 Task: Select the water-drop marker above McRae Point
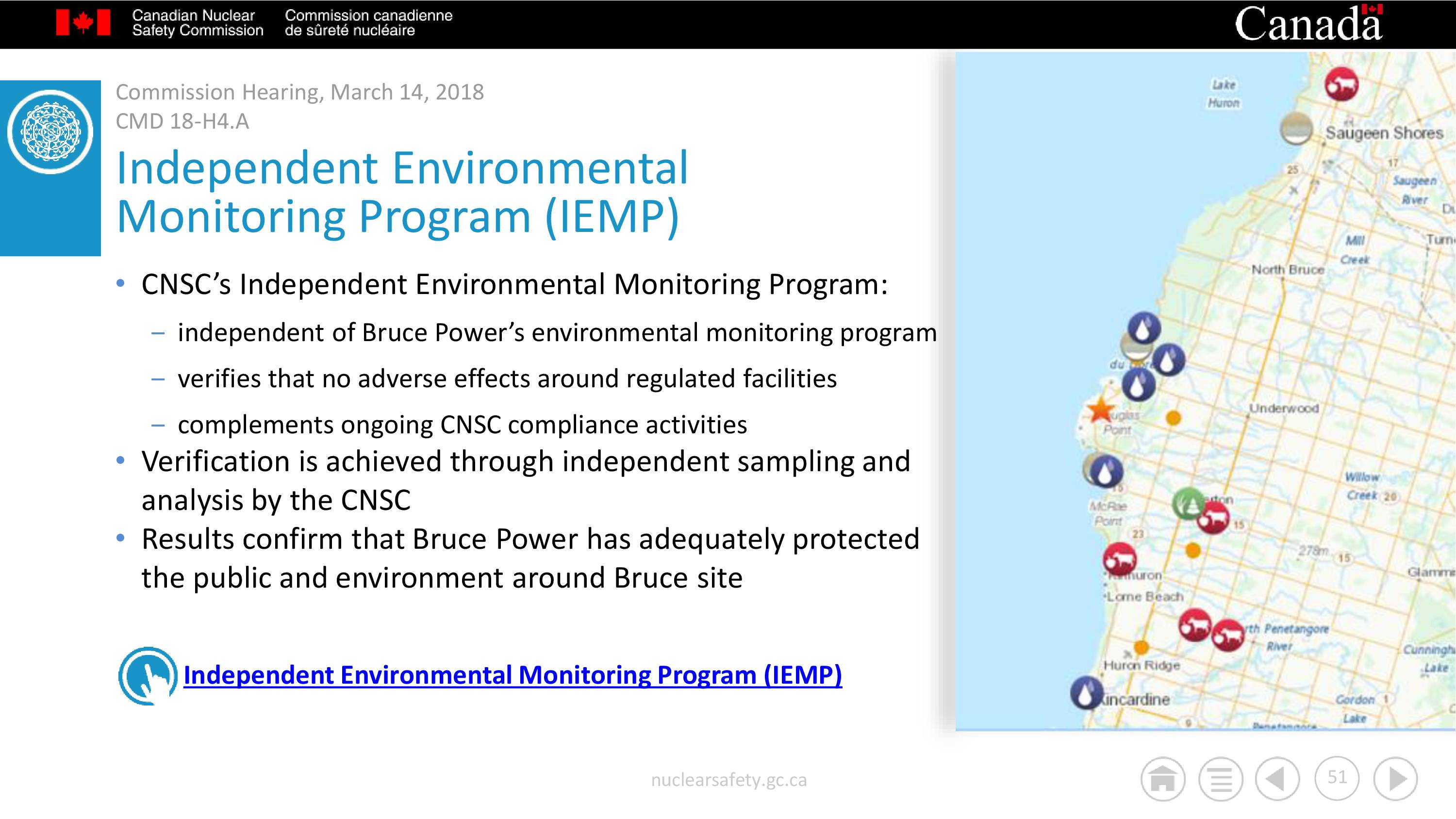[x=1106, y=471]
